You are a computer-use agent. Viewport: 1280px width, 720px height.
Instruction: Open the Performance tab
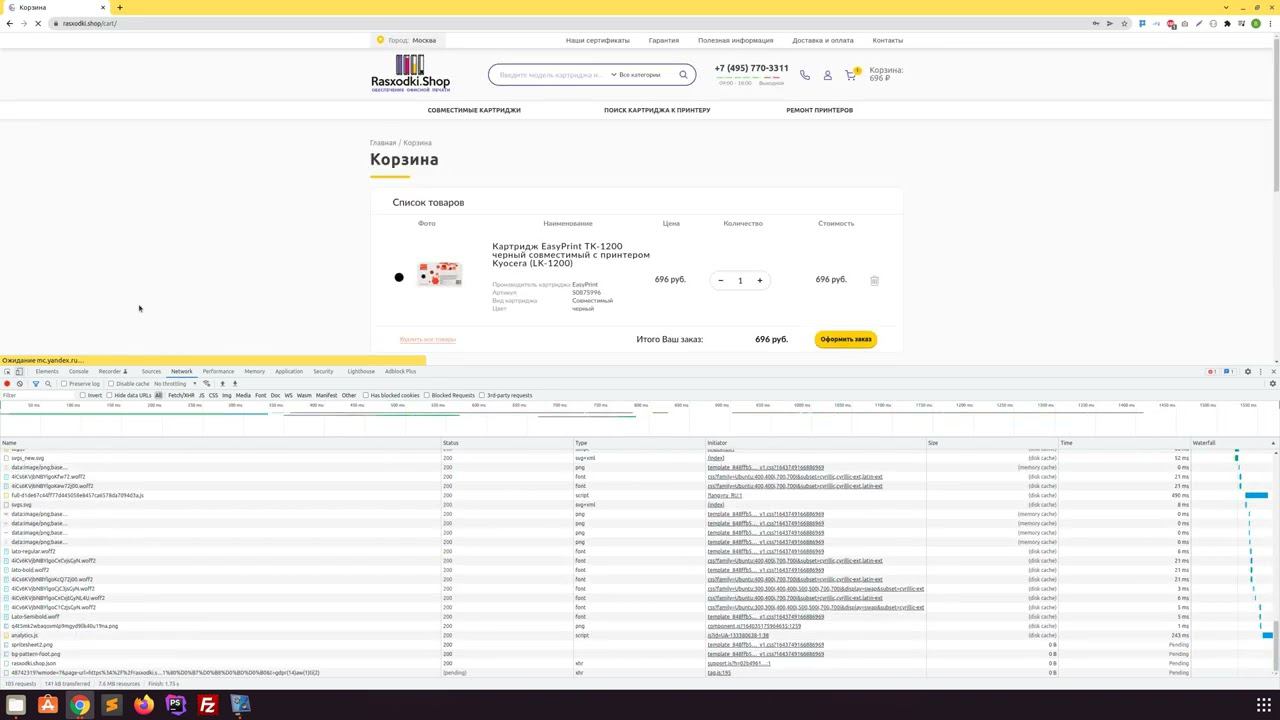point(218,372)
